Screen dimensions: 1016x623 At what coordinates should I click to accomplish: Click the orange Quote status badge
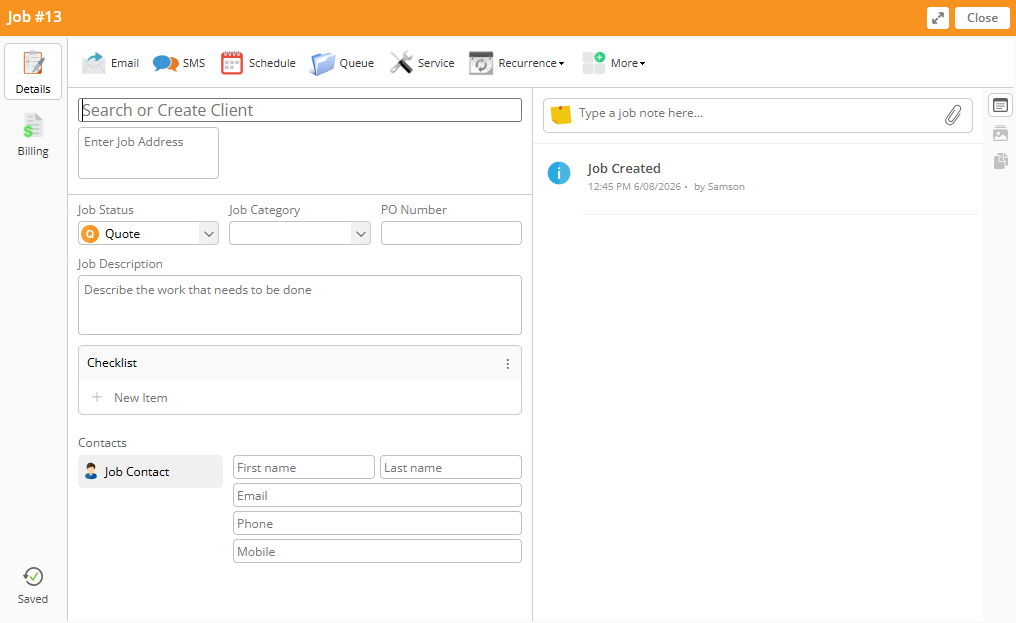[90, 233]
